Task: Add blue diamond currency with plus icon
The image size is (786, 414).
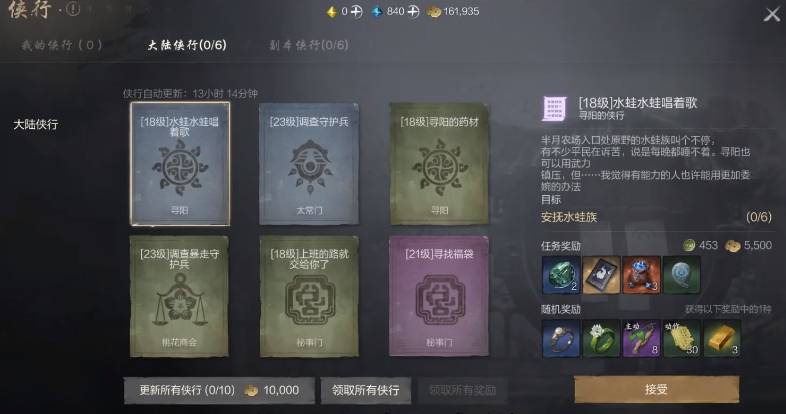Action: point(413,12)
